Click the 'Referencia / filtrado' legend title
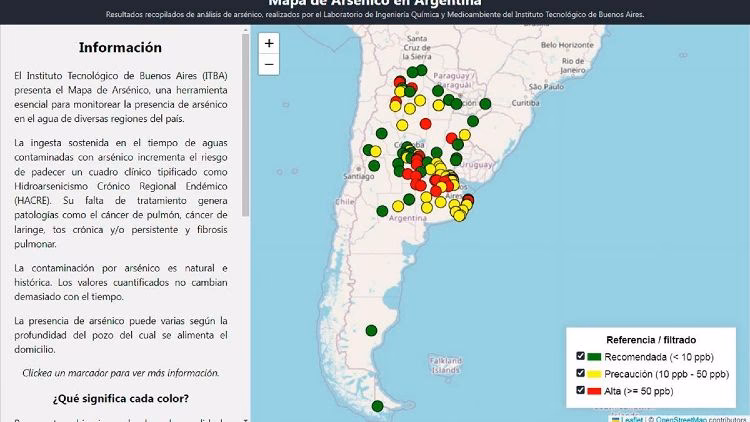Viewport: 750px width, 422px height. pos(651,340)
